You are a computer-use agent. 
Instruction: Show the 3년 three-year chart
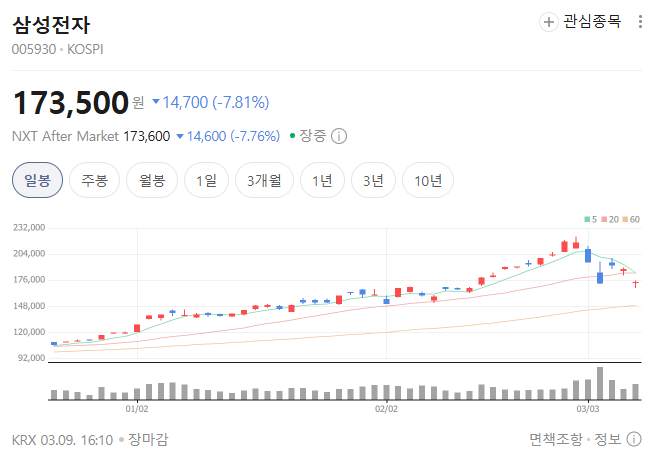point(373,181)
